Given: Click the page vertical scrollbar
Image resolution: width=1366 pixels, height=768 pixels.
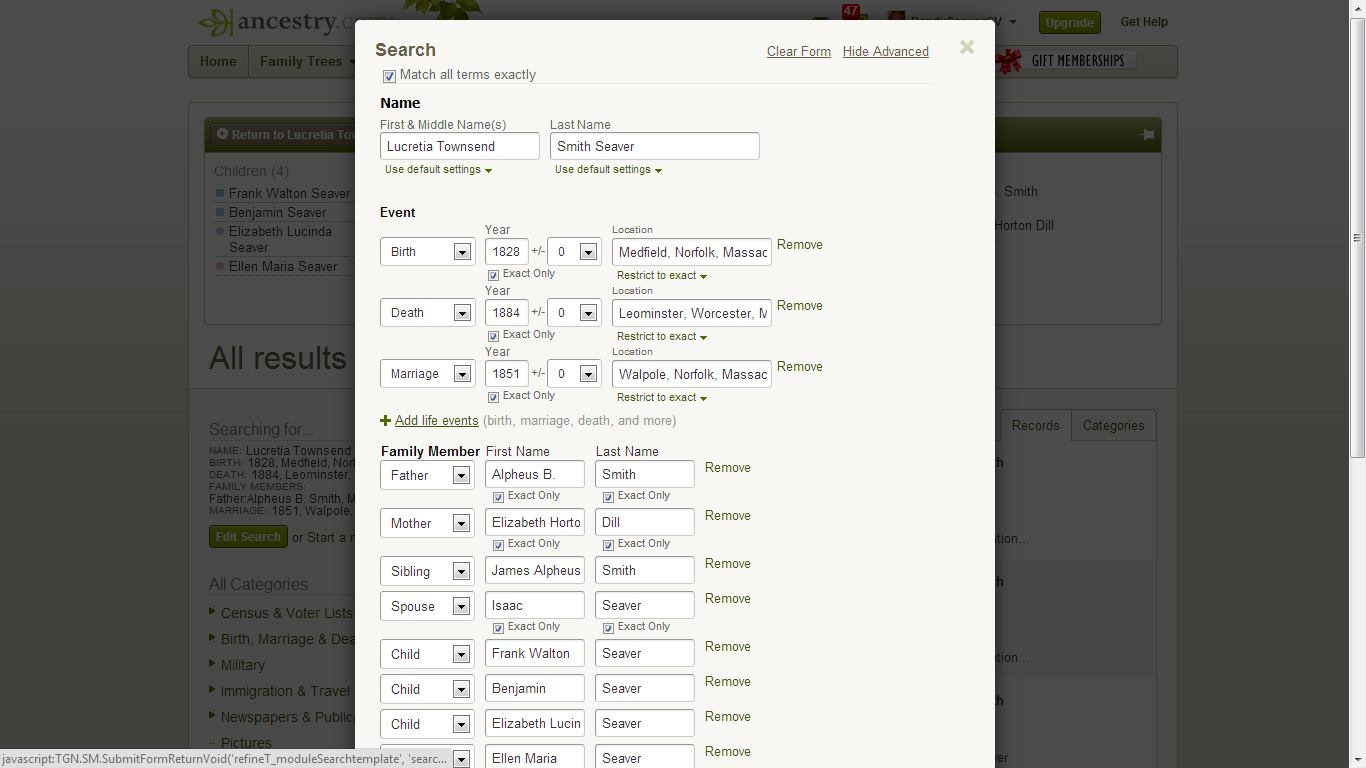Looking at the screenshot, I should pos(1357,238).
